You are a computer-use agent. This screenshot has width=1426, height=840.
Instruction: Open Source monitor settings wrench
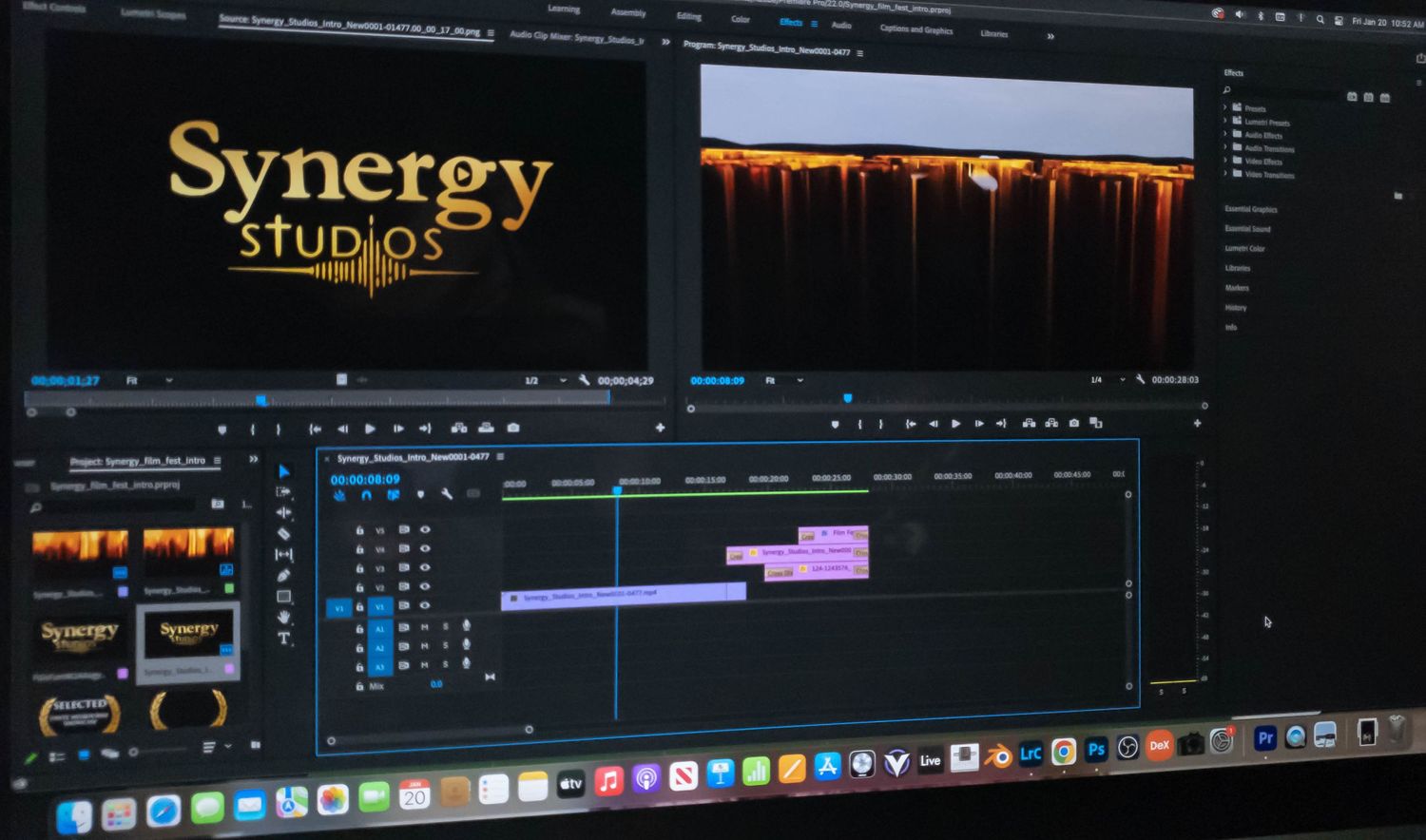584,381
